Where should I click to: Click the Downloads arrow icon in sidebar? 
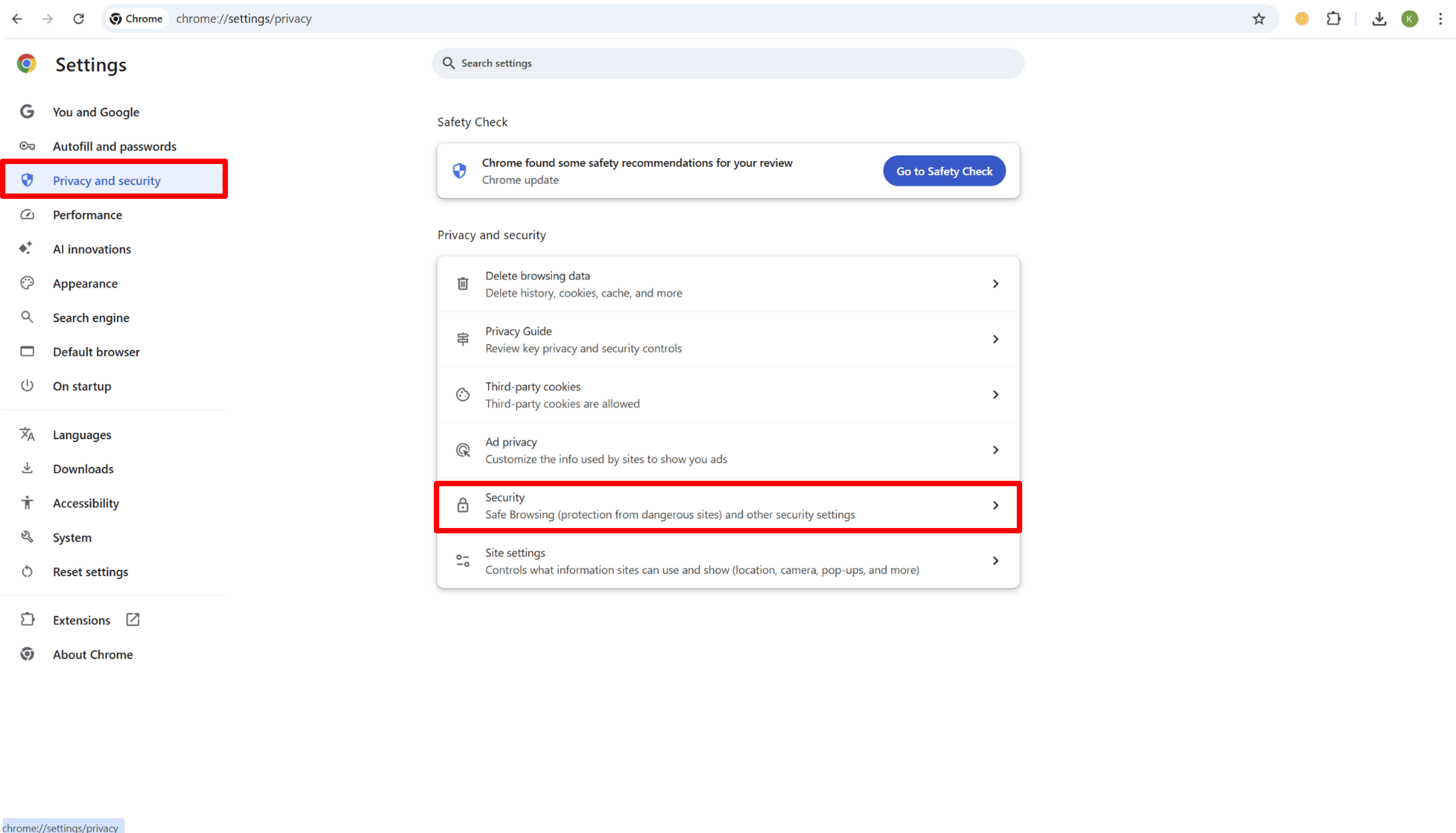27,468
